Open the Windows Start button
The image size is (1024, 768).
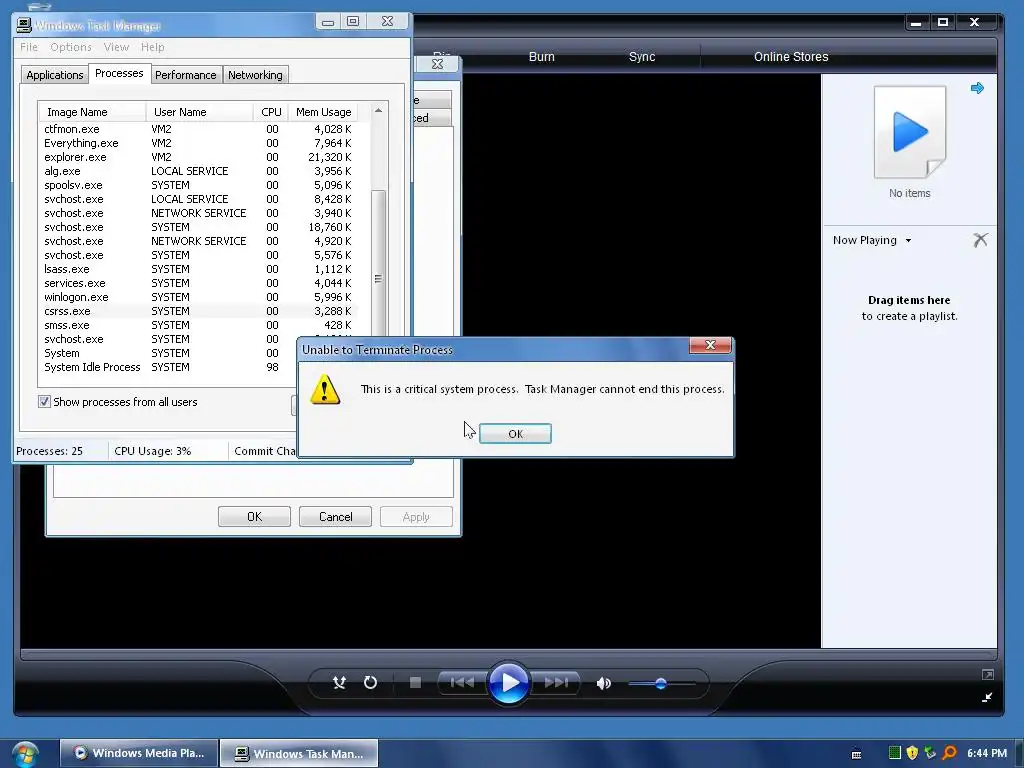click(24, 754)
